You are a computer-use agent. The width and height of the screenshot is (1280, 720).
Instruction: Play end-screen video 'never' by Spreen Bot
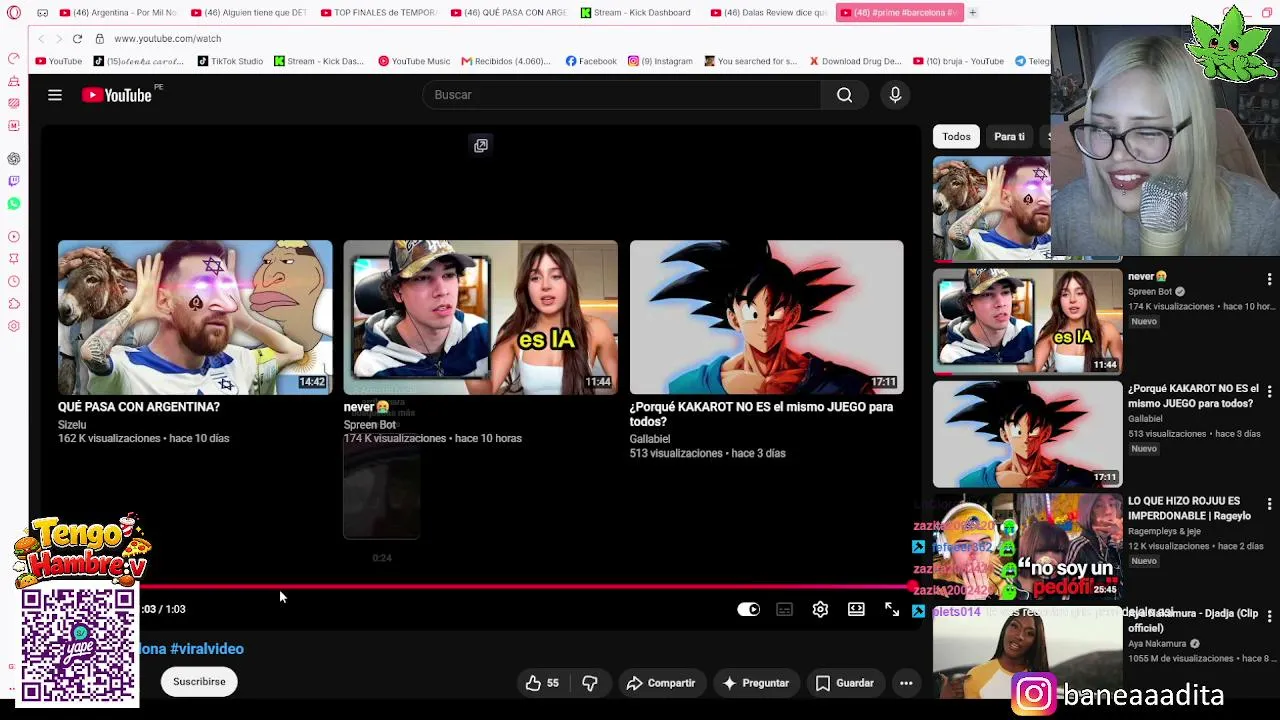[x=481, y=317]
